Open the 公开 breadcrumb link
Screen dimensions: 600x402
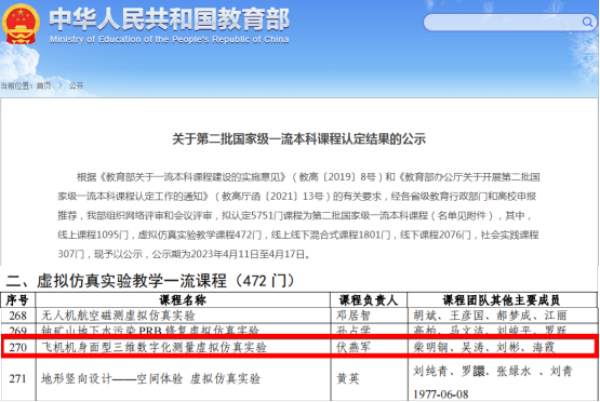76,86
